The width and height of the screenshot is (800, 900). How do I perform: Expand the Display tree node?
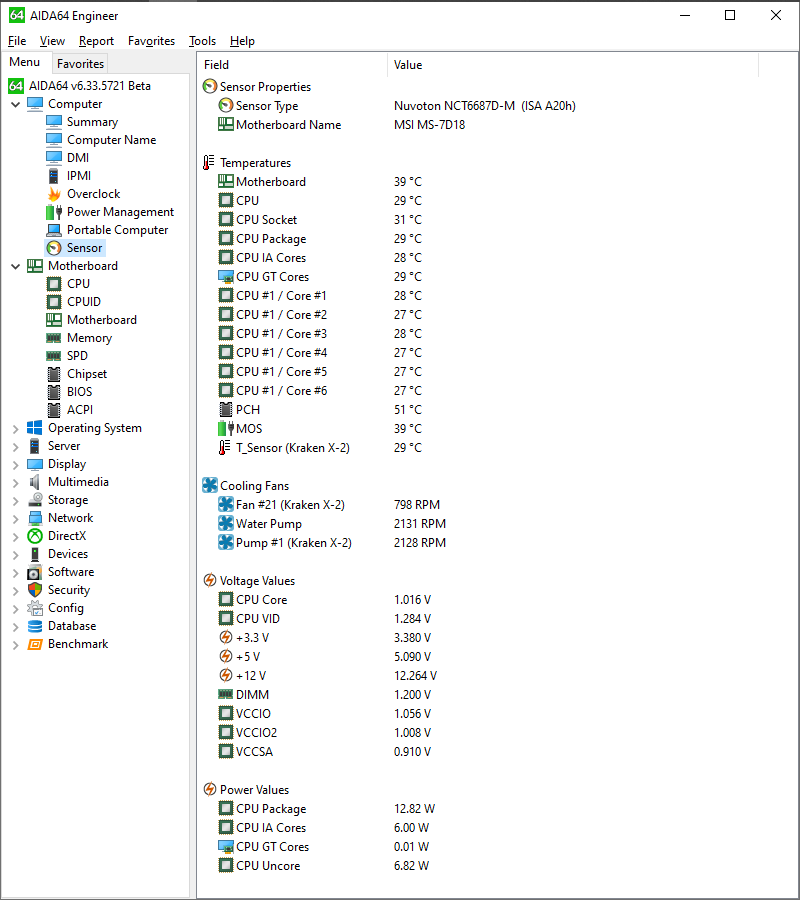[x=15, y=464]
